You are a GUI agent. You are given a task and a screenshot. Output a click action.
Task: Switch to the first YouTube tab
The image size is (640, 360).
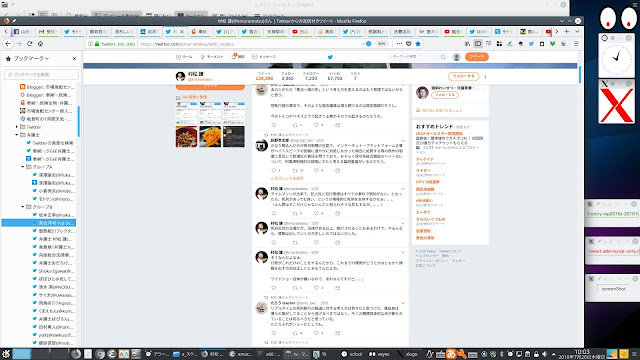tap(301, 31)
